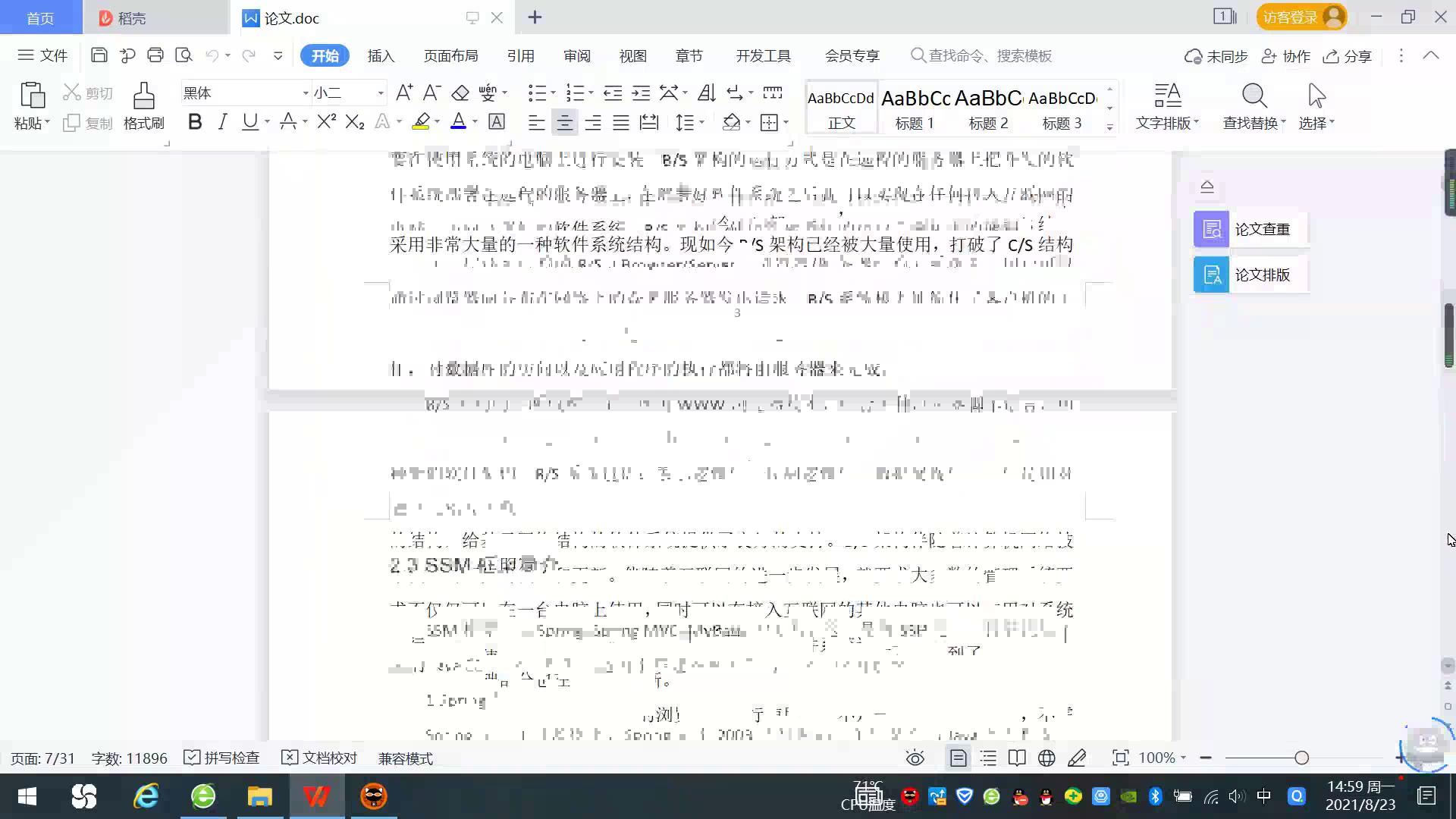1456x819 pixels.
Task: Toggle italic formatting
Action: (221, 121)
